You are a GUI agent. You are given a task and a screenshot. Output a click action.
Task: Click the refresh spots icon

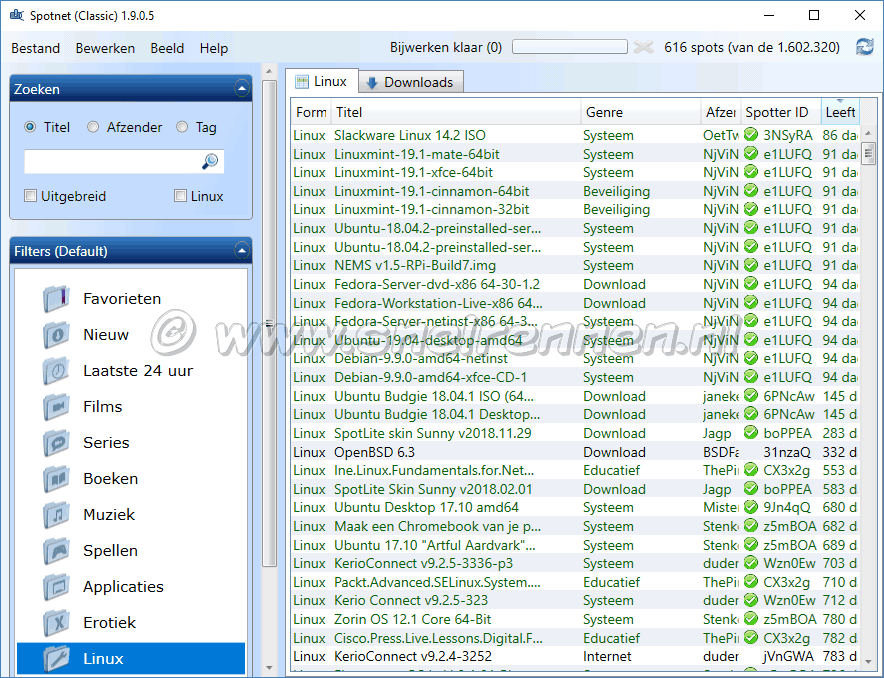(864, 47)
